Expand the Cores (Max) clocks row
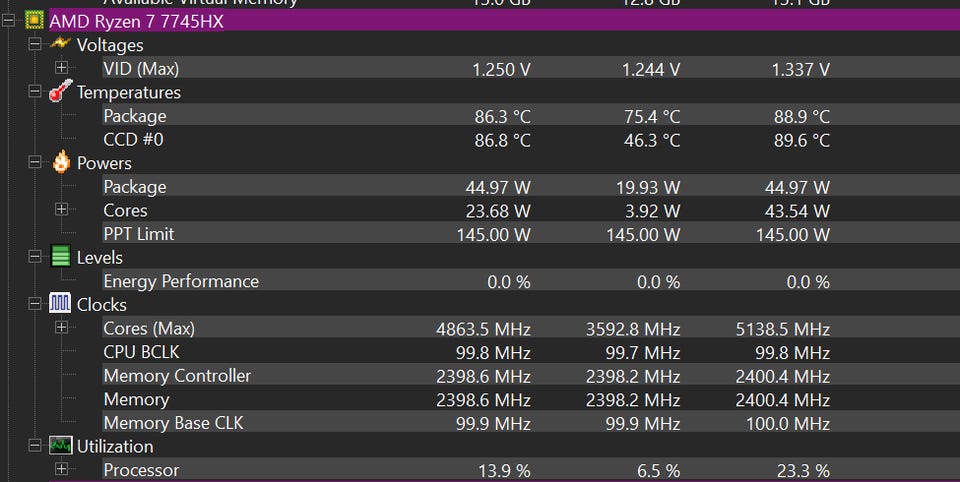This screenshot has width=960, height=482. 61,328
